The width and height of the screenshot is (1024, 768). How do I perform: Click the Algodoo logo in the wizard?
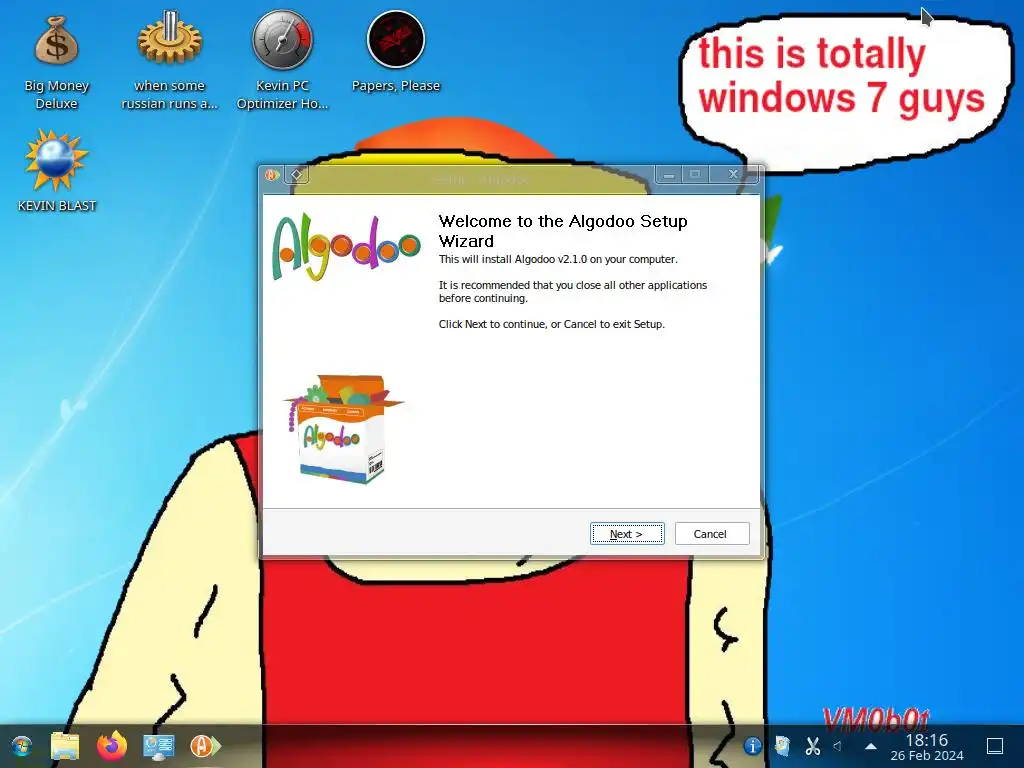[x=346, y=248]
